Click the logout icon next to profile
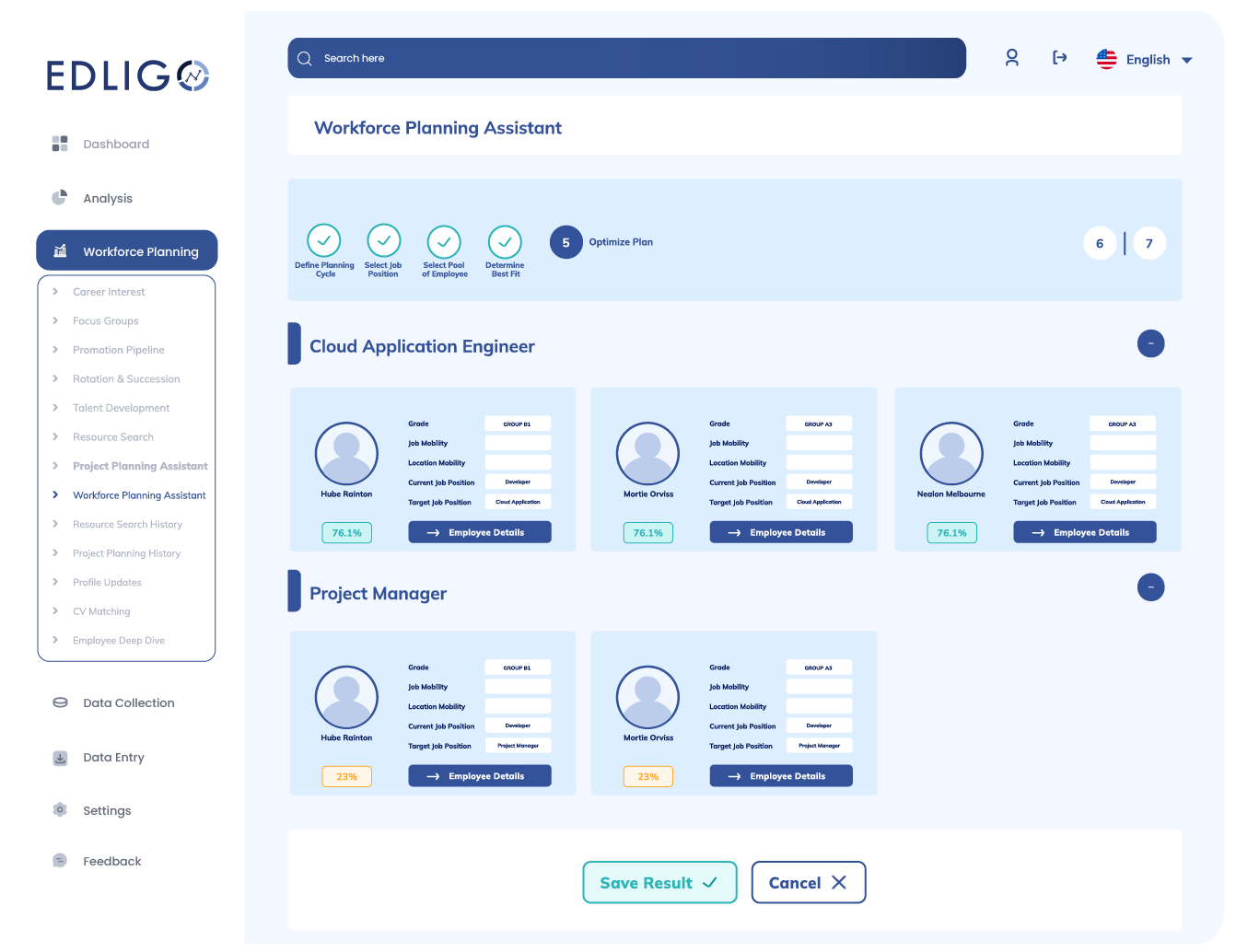Viewport: 1236px width, 952px height. click(x=1060, y=58)
